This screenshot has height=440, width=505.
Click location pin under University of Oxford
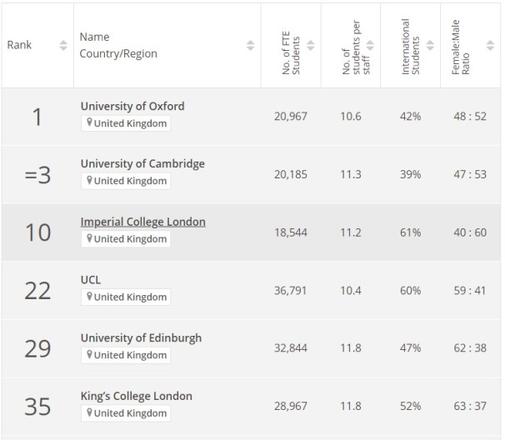coord(89,122)
